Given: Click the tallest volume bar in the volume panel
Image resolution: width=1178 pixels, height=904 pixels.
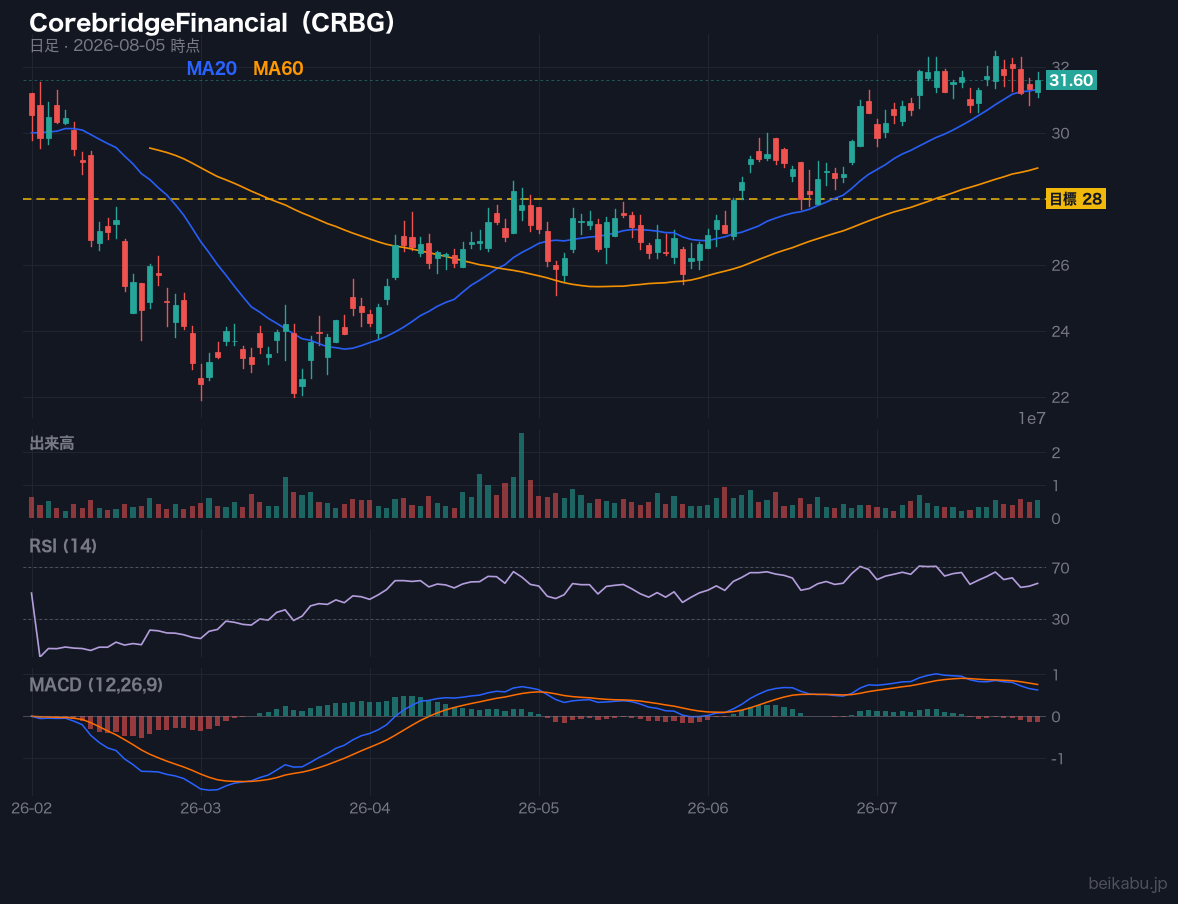Looking at the screenshot, I should pos(521,476).
